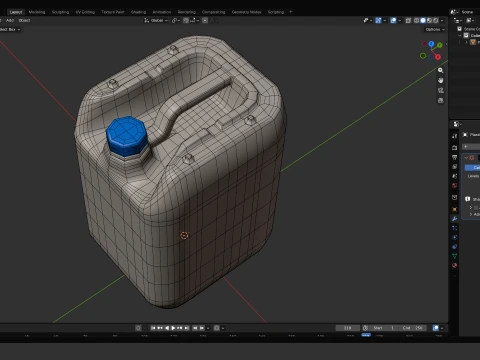The height and width of the screenshot is (360, 480).
Task: Toggle the camera view icon
Action: 441,90
